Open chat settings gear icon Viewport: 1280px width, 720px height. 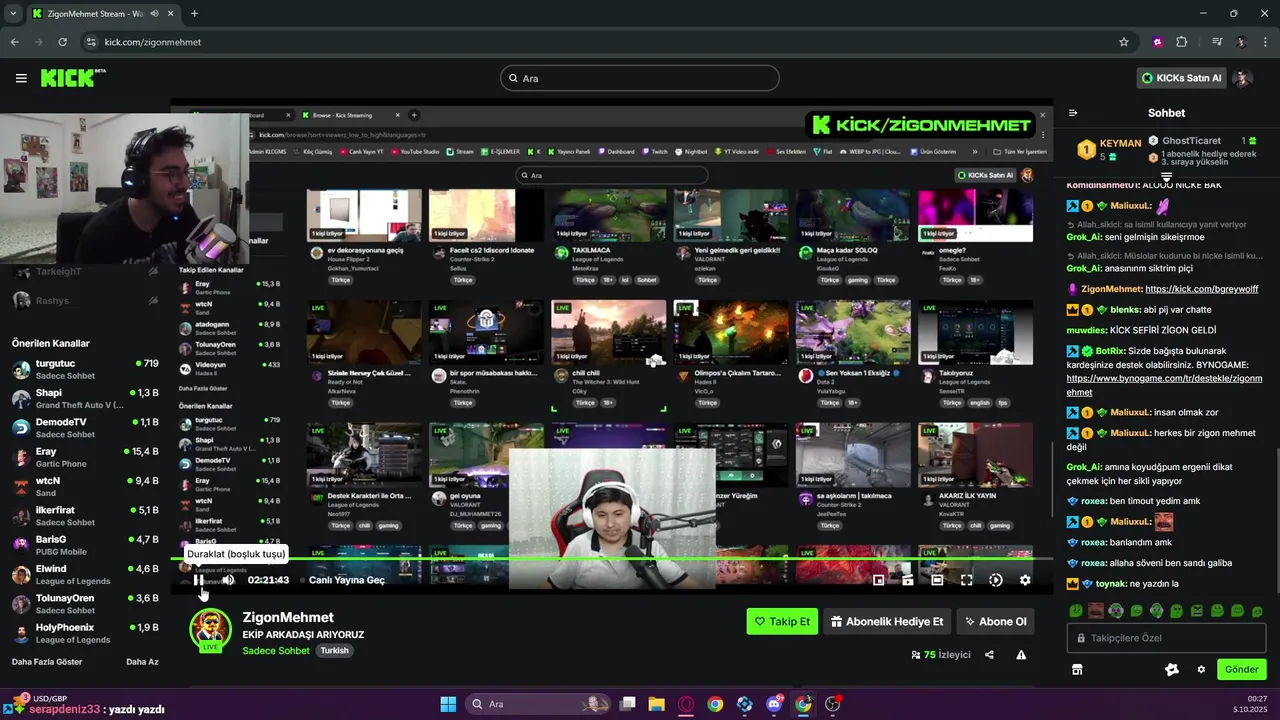pyautogui.click(x=1201, y=669)
